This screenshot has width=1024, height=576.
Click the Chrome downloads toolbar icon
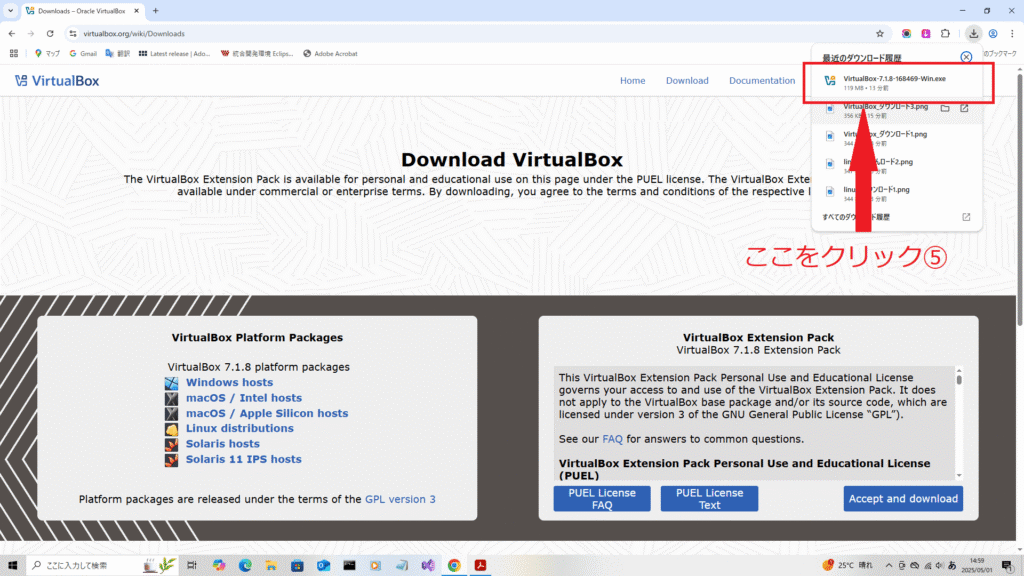pyautogui.click(x=973, y=33)
